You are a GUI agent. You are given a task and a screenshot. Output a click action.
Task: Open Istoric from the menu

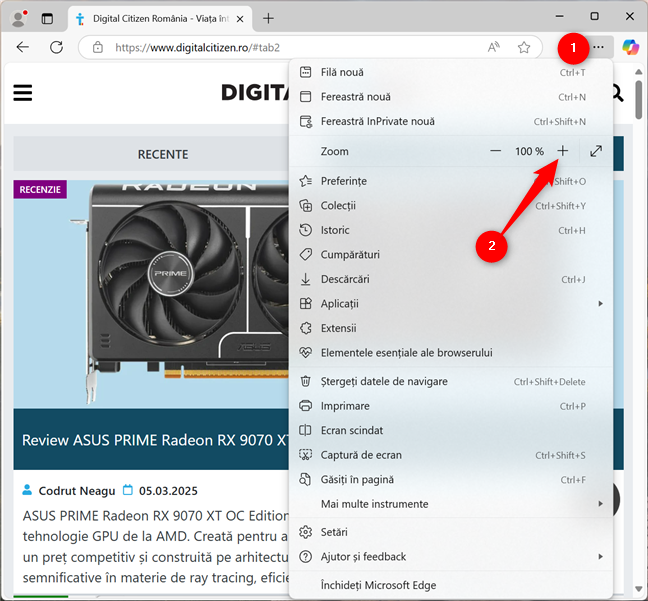coord(450,230)
